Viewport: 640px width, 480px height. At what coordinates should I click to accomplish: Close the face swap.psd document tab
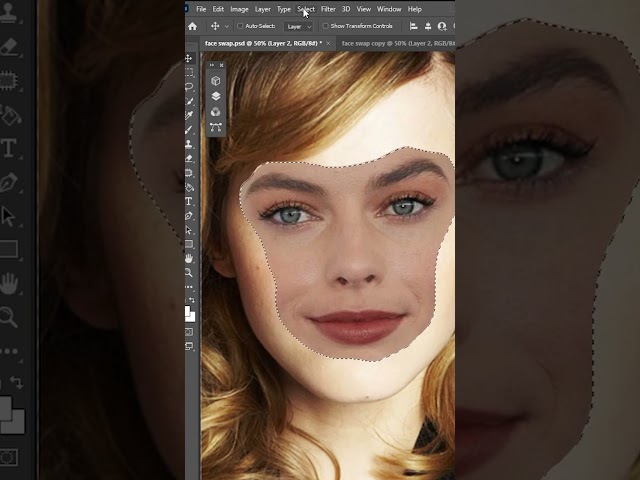click(x=328, y=43)
